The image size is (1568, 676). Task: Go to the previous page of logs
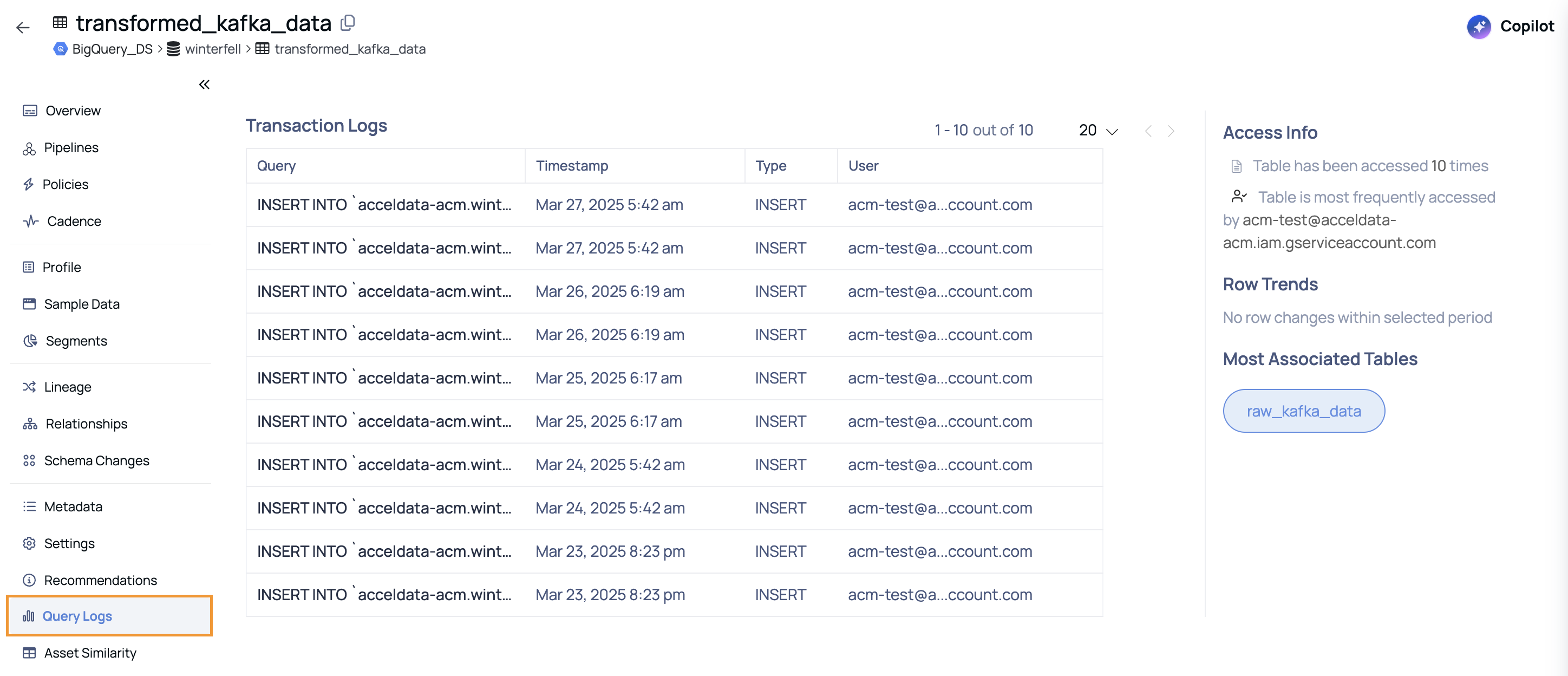[x=1148, y=131]
